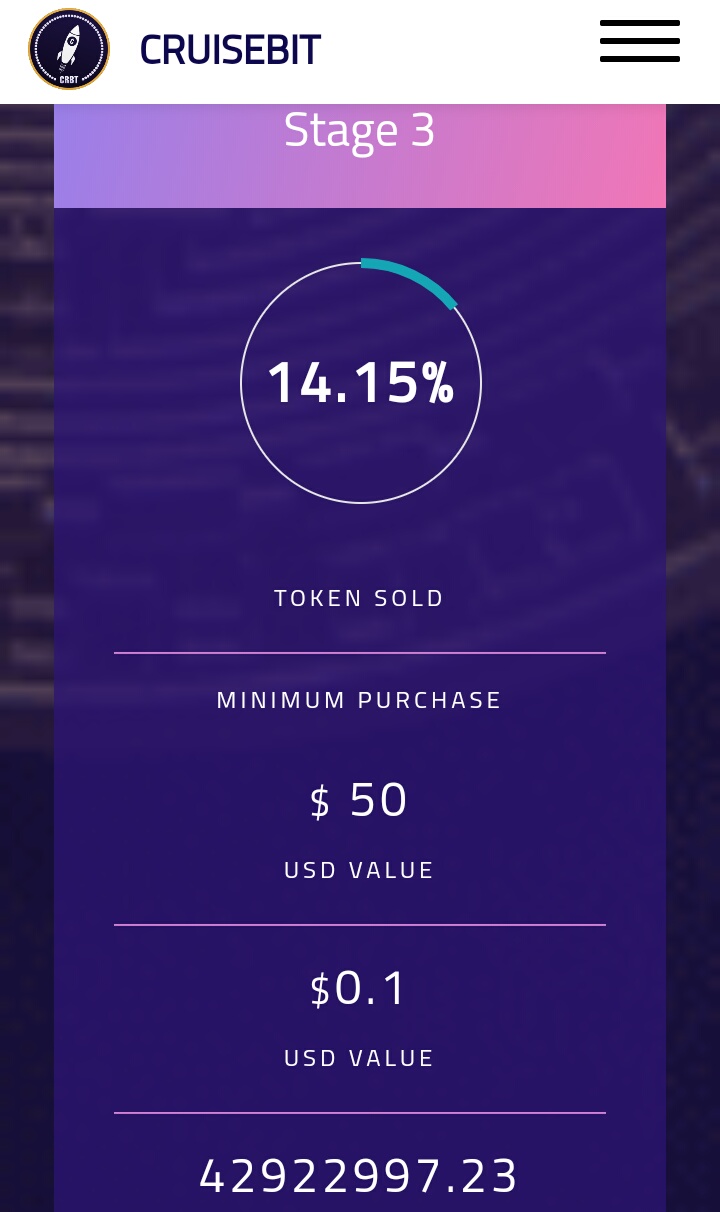Image resolution: width=720 pixels, height=1212 pixels.
Task: Click the CRUISEBIT brand name text
Action: [230, 50]
